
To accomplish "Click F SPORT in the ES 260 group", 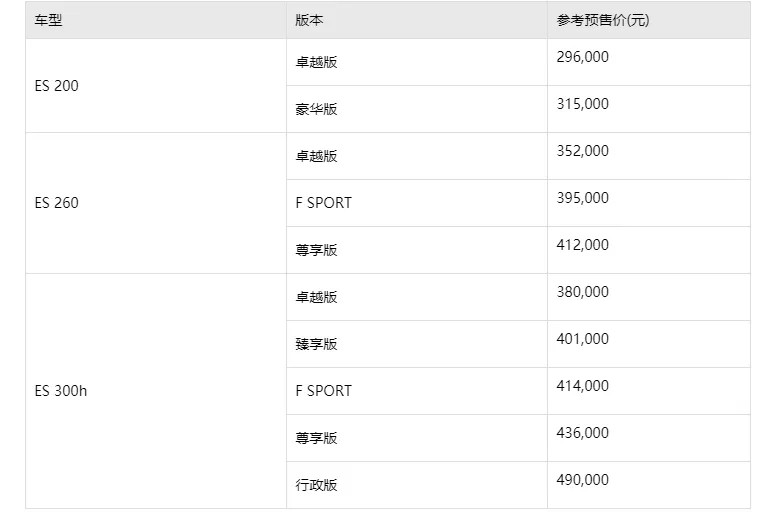I will [324, 203].
